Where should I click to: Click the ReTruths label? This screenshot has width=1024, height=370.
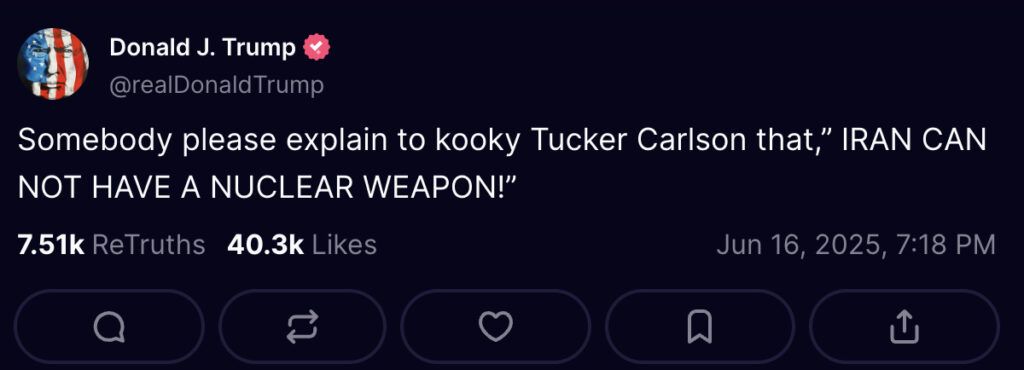click(149, 245)
